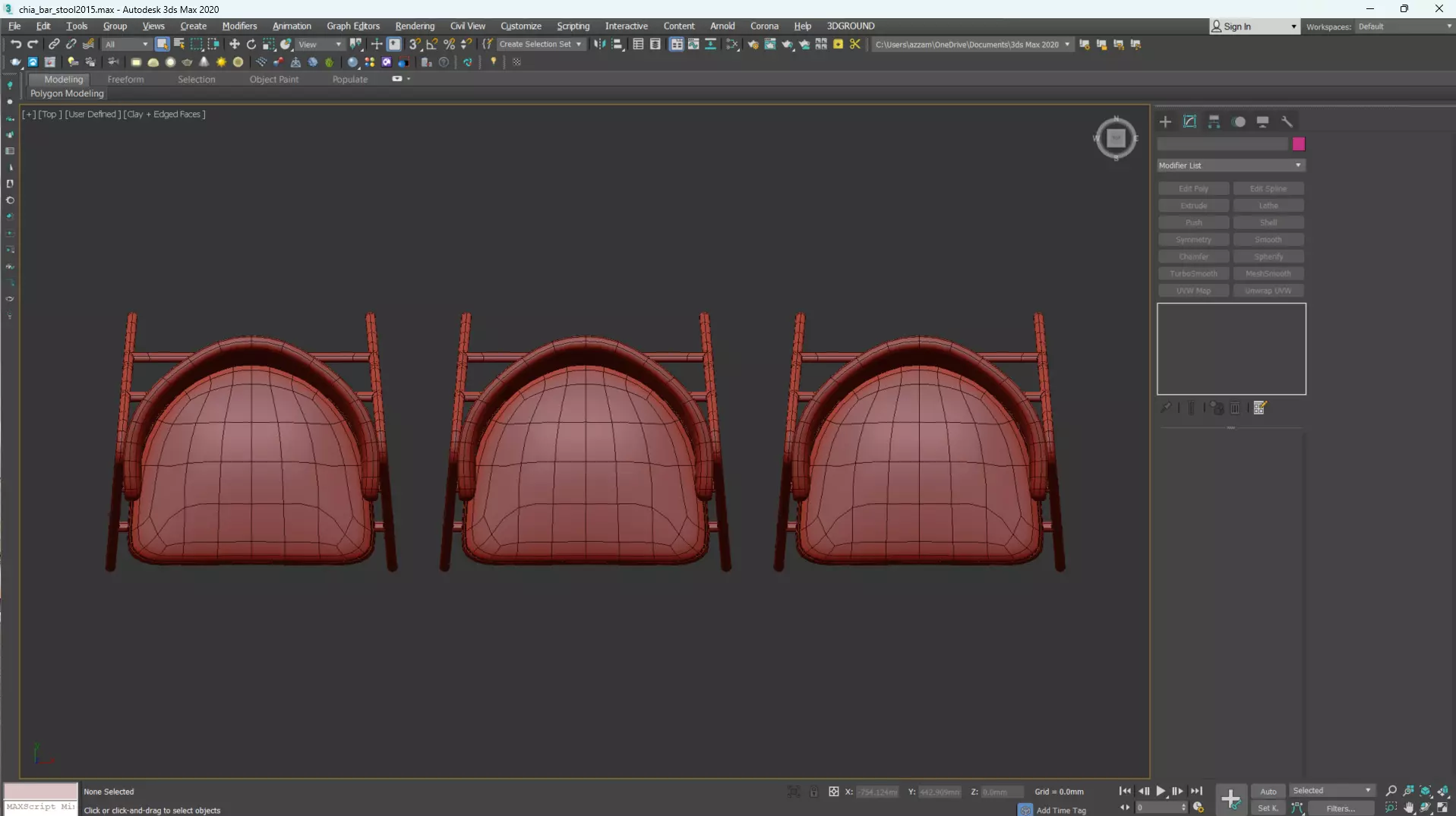
Task: Open the Hierarchy command panel tab
Action: (1214, 121)
